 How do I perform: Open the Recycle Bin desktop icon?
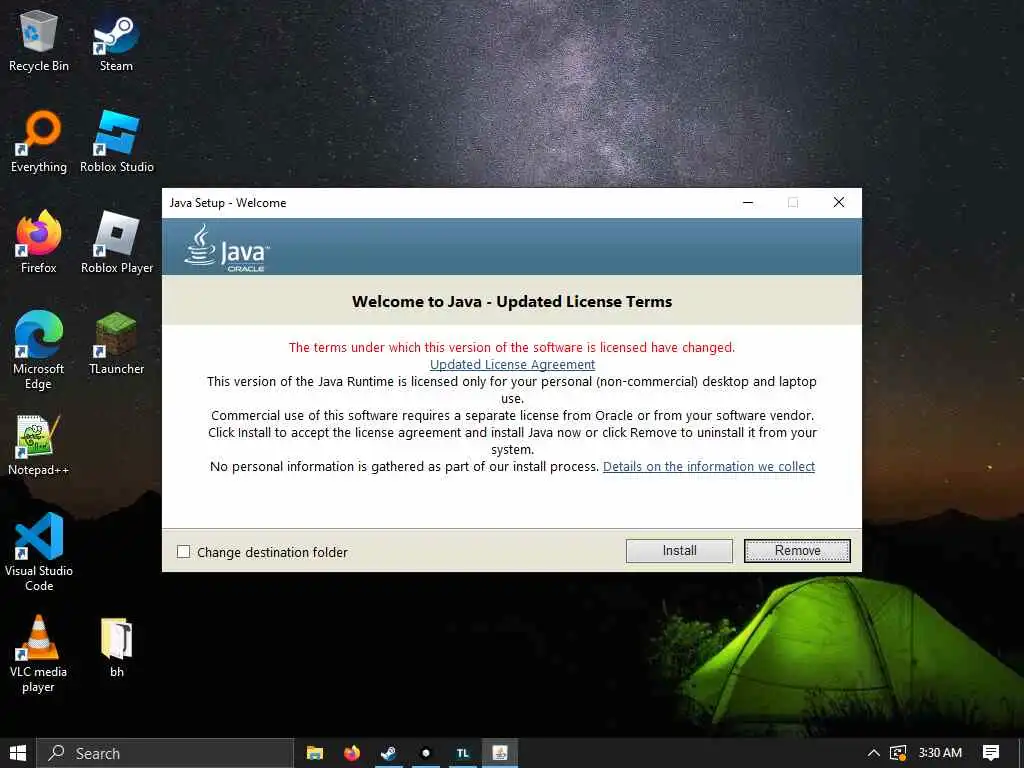click(39, 40)
